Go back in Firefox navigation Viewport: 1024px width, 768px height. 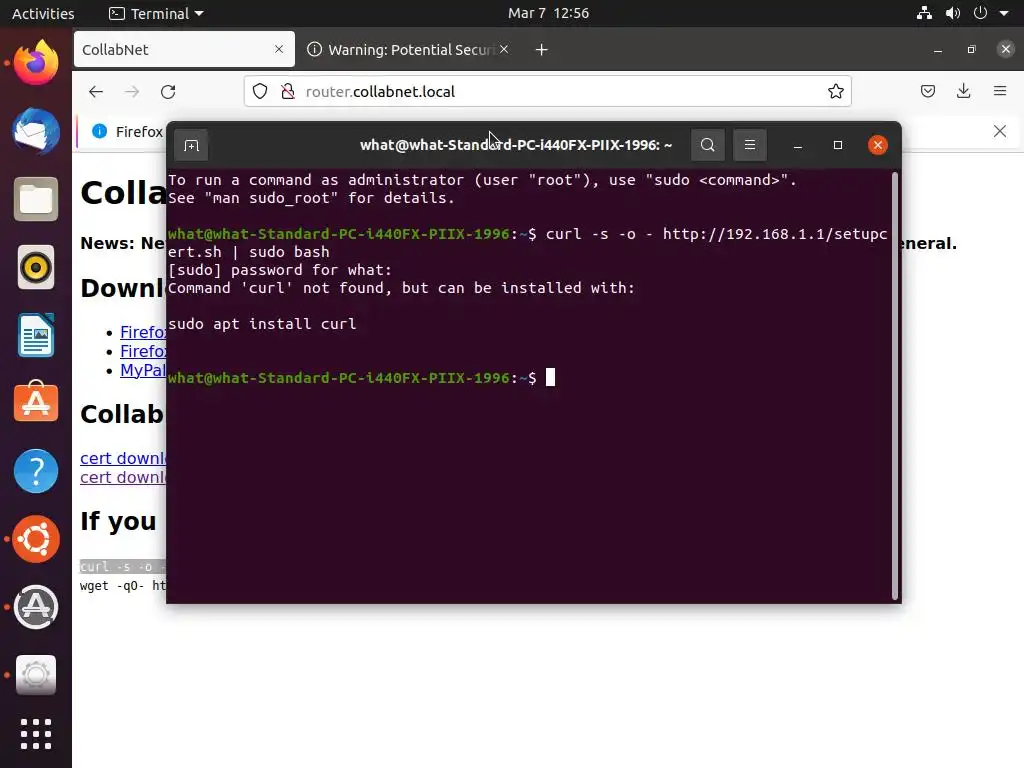[x=96, y=91]
